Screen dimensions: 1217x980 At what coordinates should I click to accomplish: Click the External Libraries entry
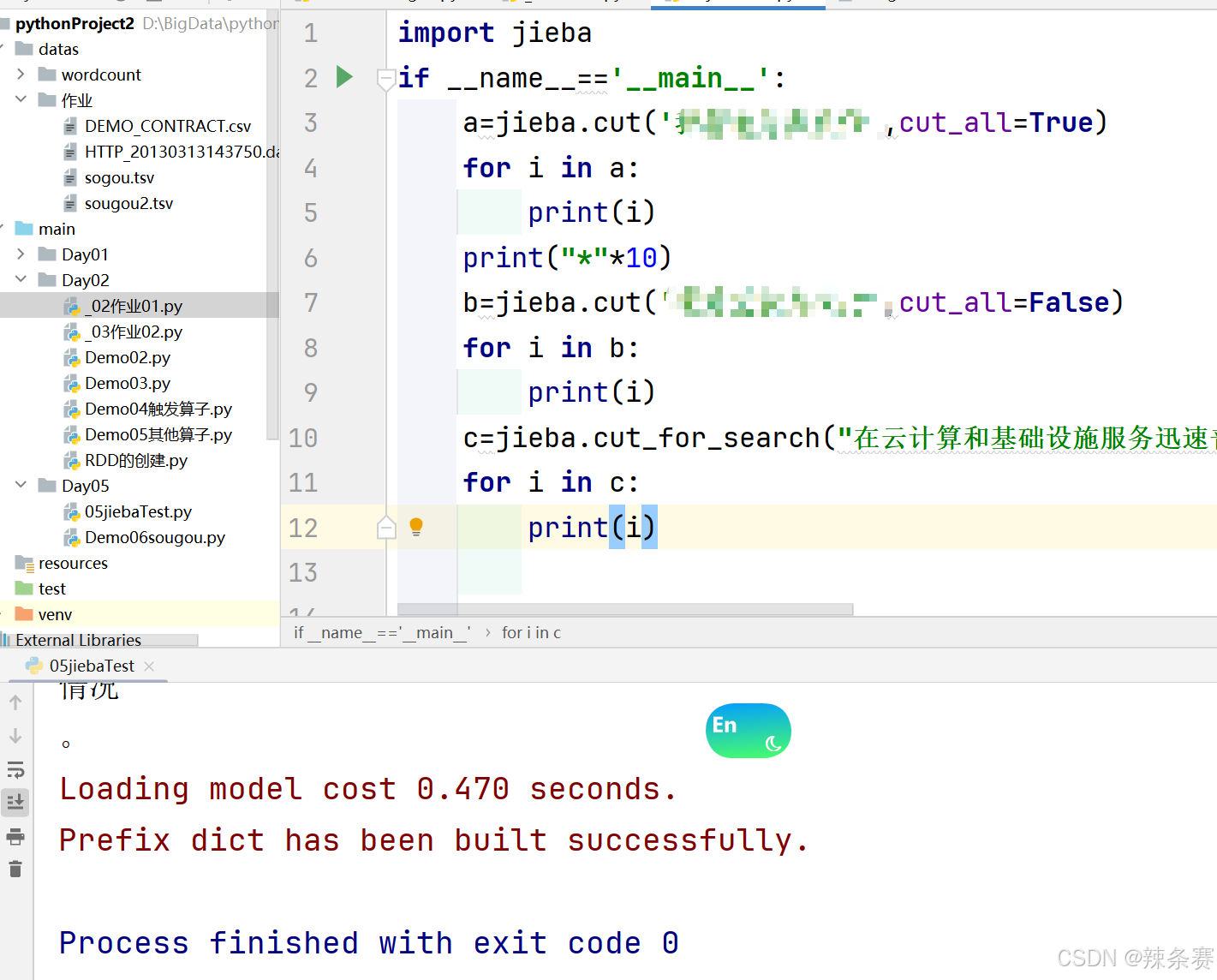(79, 639)
